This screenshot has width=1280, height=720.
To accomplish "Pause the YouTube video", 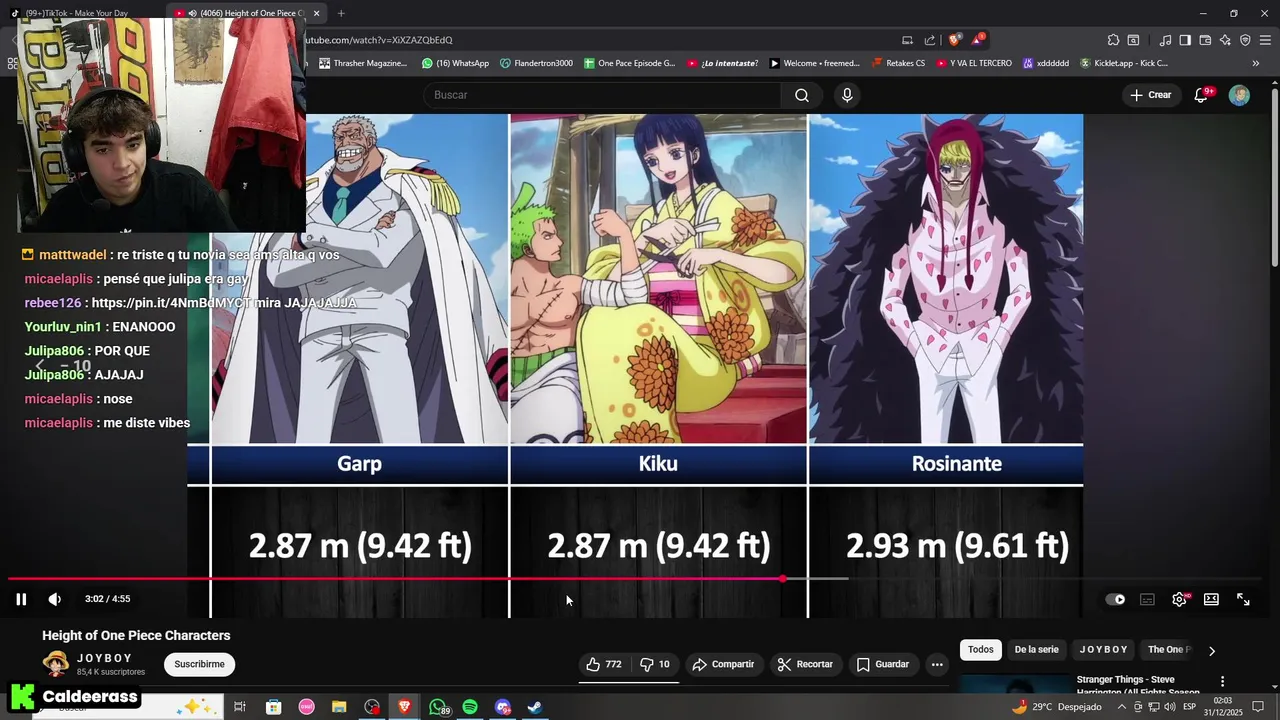I will pyautogui.click(x=21, y=599).
